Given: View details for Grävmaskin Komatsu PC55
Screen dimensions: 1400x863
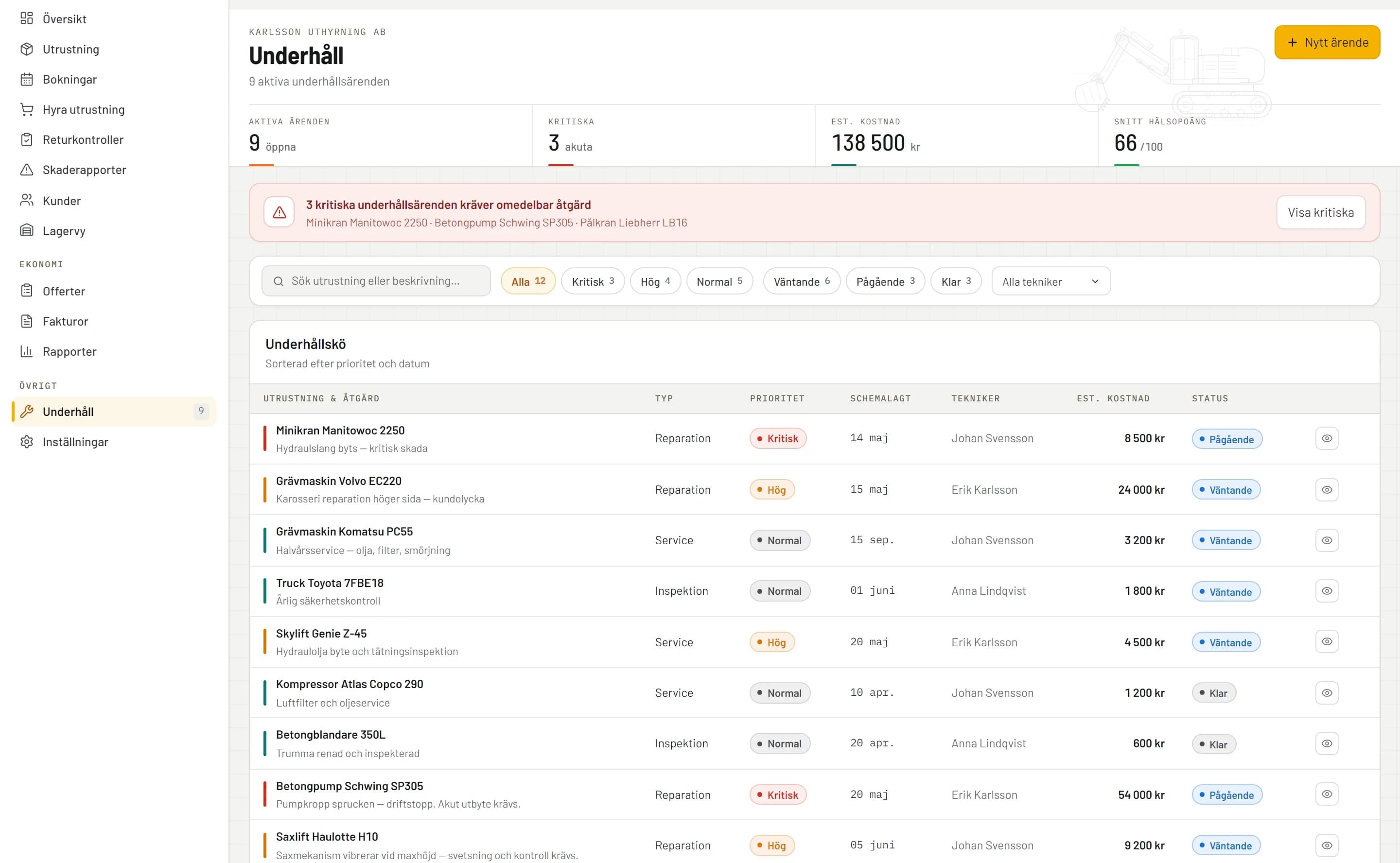Looking at the screenshot, I should coord(1327,540).
